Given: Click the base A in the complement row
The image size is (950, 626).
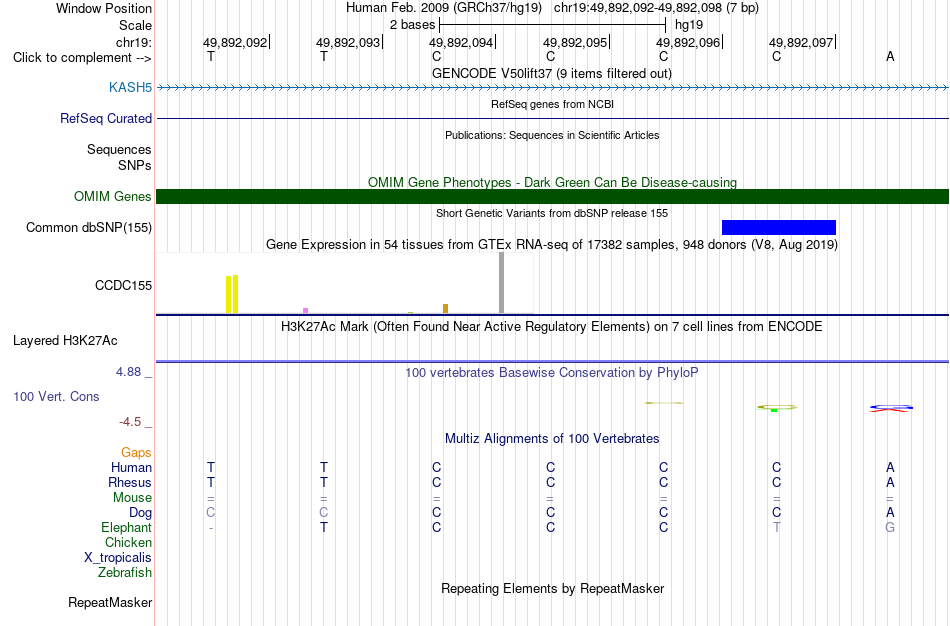Looking at the screenshot, I should coord(890,56).
